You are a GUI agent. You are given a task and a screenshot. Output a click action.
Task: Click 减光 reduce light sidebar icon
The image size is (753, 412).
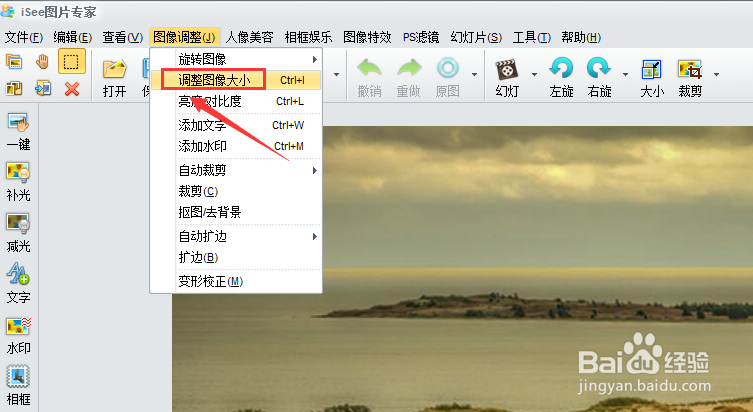(18, 233)
